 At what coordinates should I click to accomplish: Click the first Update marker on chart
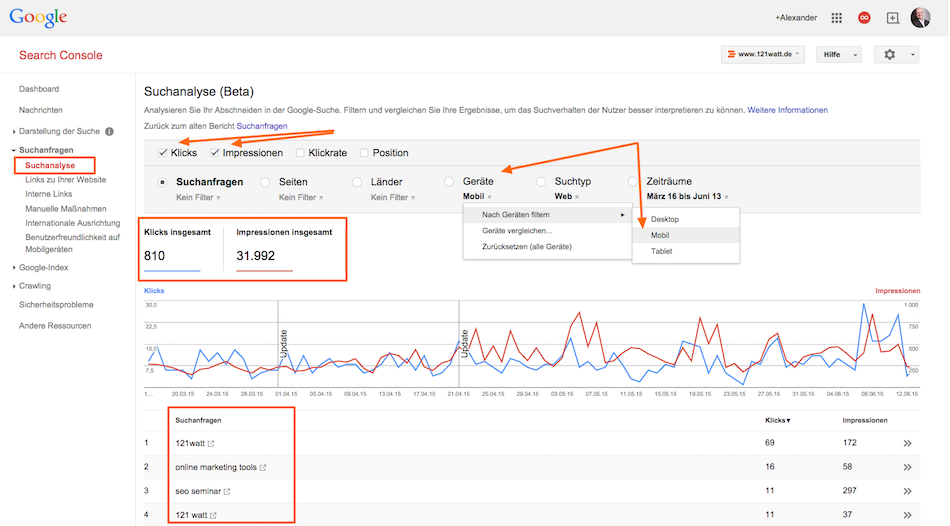(284, 344)
